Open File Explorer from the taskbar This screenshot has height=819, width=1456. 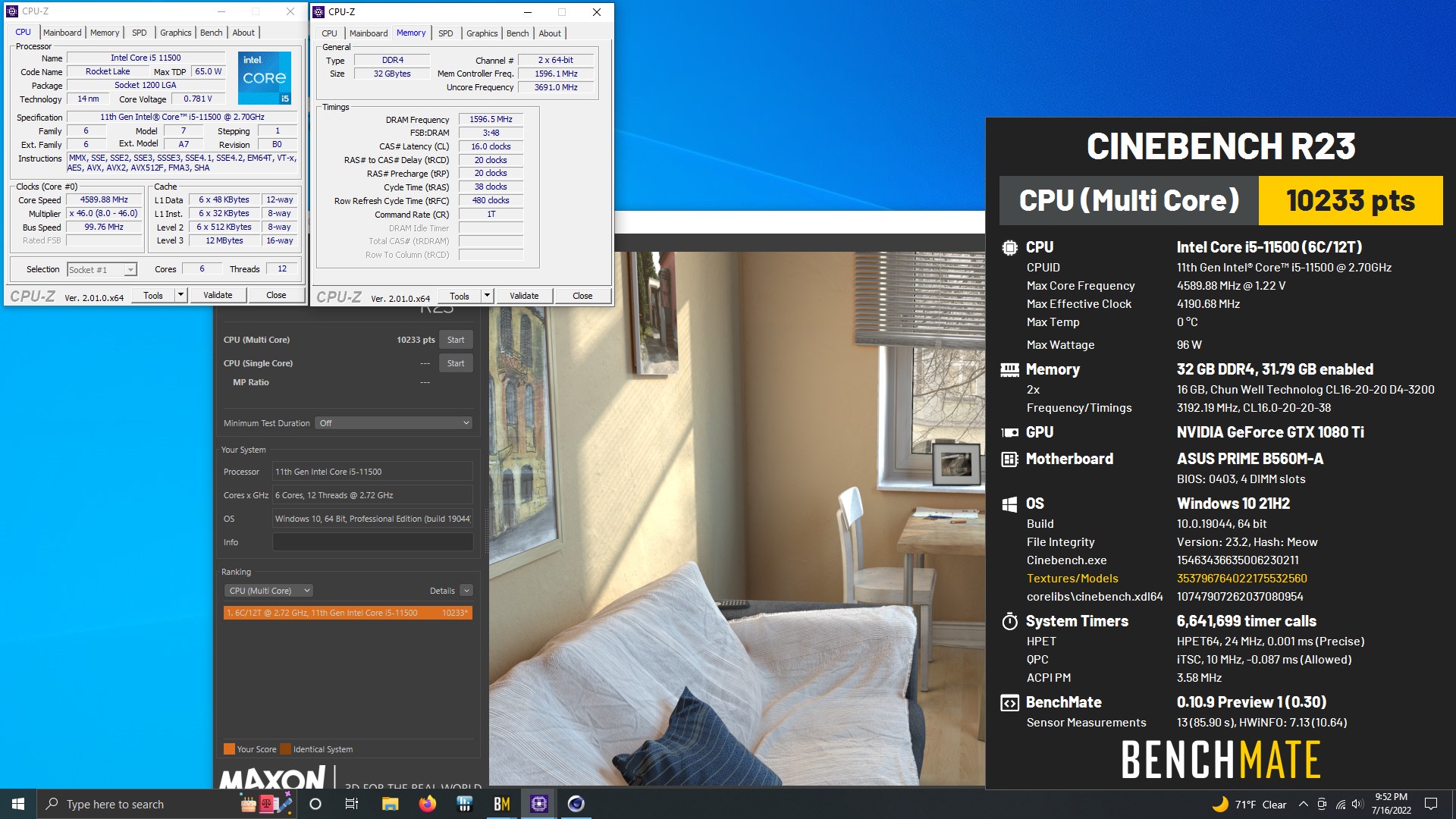pos(390,804)
